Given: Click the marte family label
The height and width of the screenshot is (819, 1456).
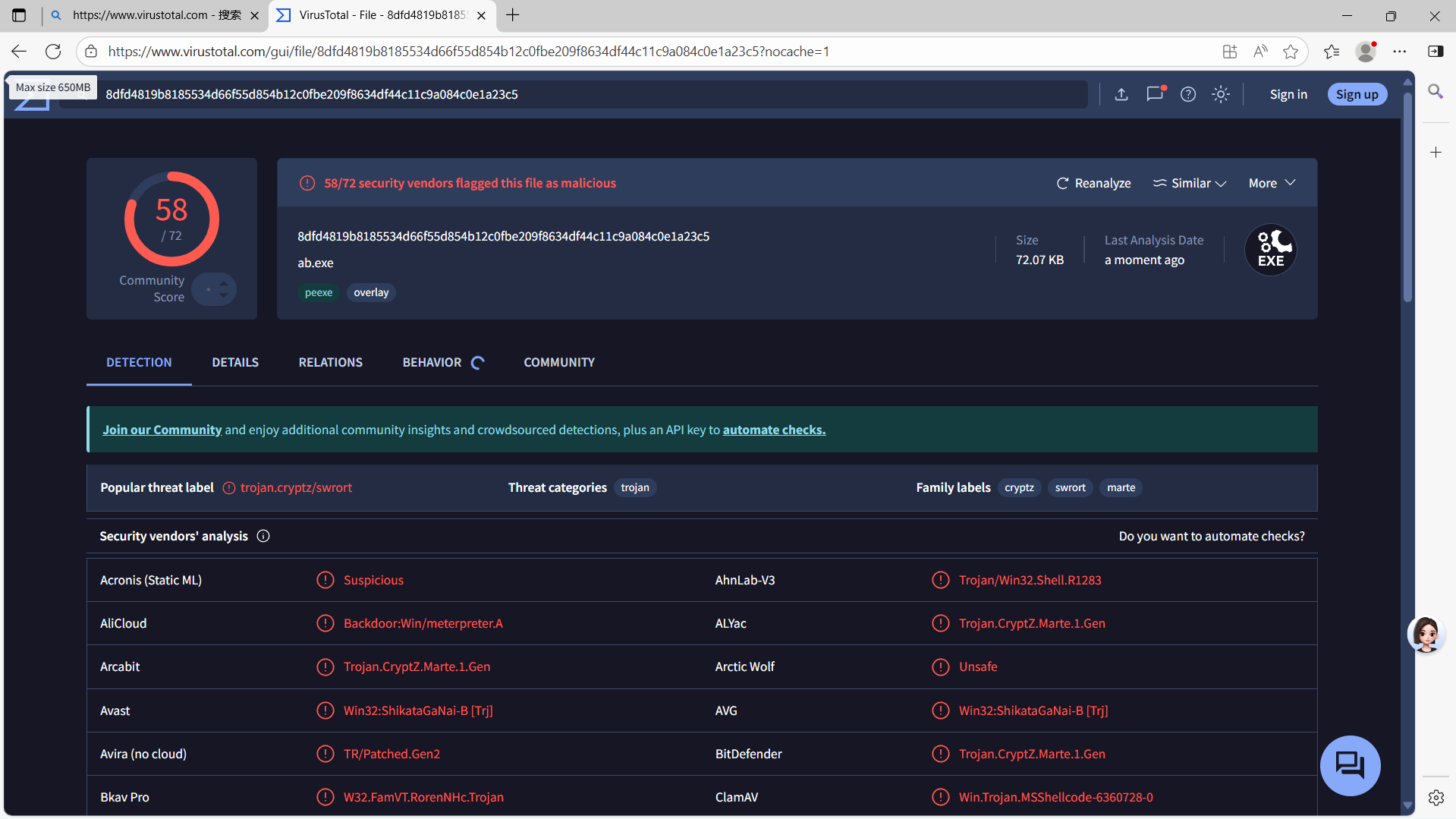Looking at the screenshot, I should pyautogui.click(x=1121, y=487).
